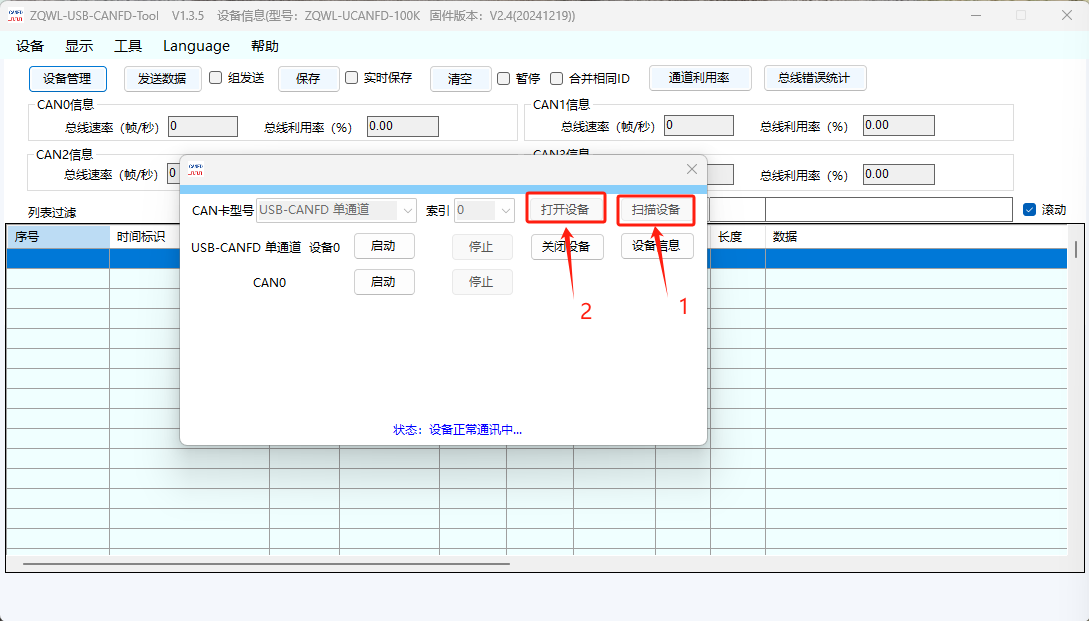Check the 暂停 checkbox
This screenshot has height=621, width=1089.
(503, 78)
